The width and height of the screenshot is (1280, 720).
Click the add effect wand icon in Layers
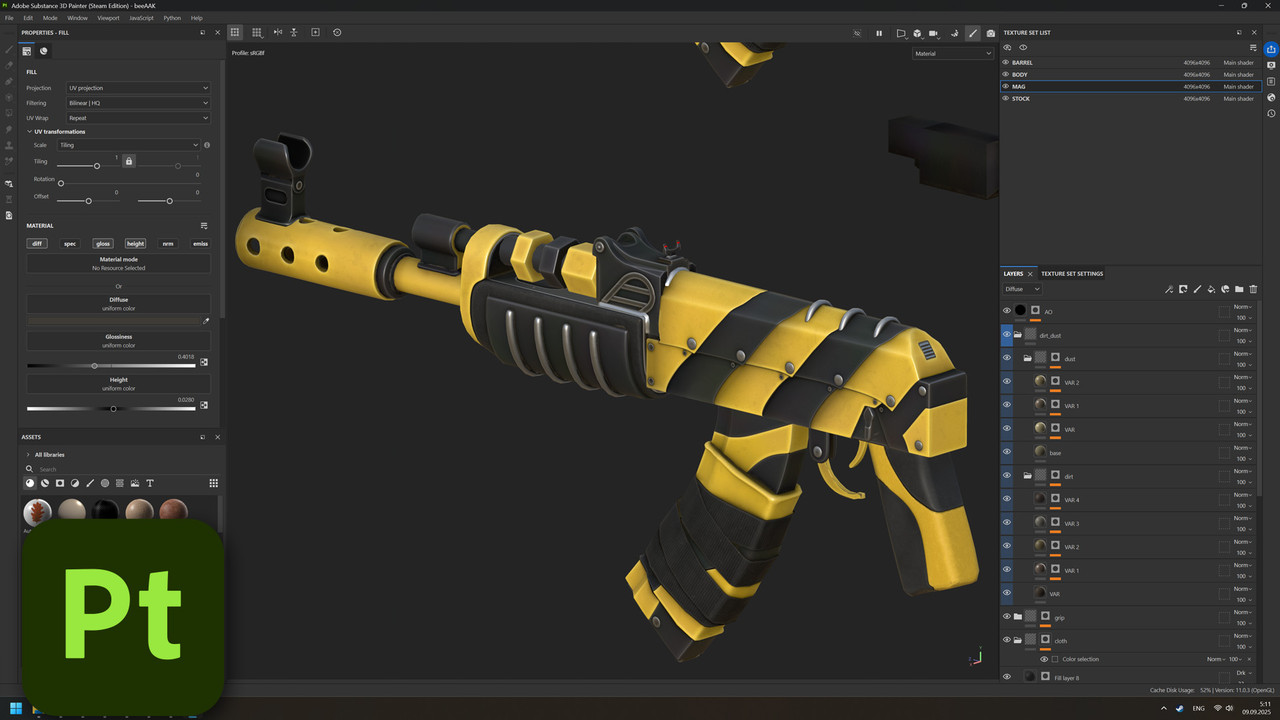pyautogui.click(x=1168, y=289)
